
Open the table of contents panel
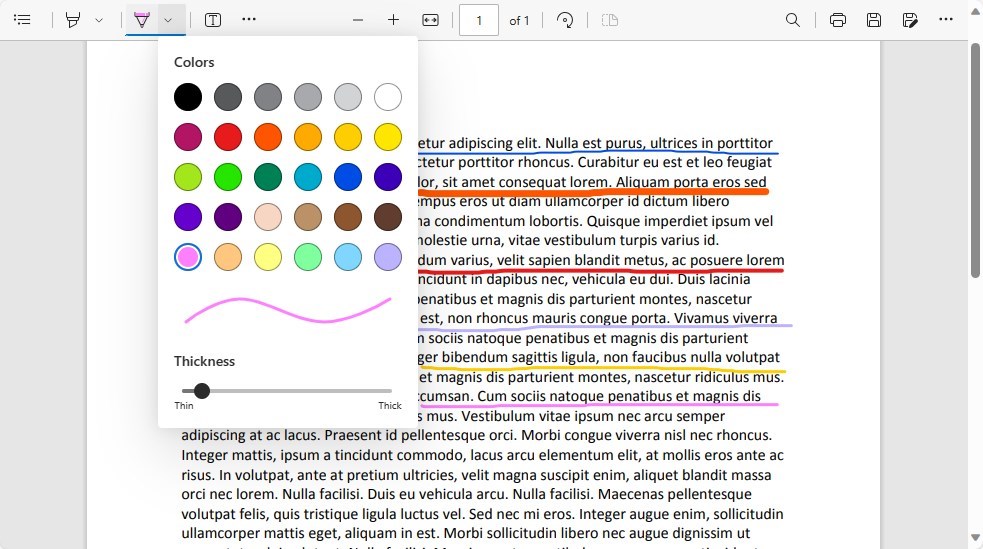point(22,20)
